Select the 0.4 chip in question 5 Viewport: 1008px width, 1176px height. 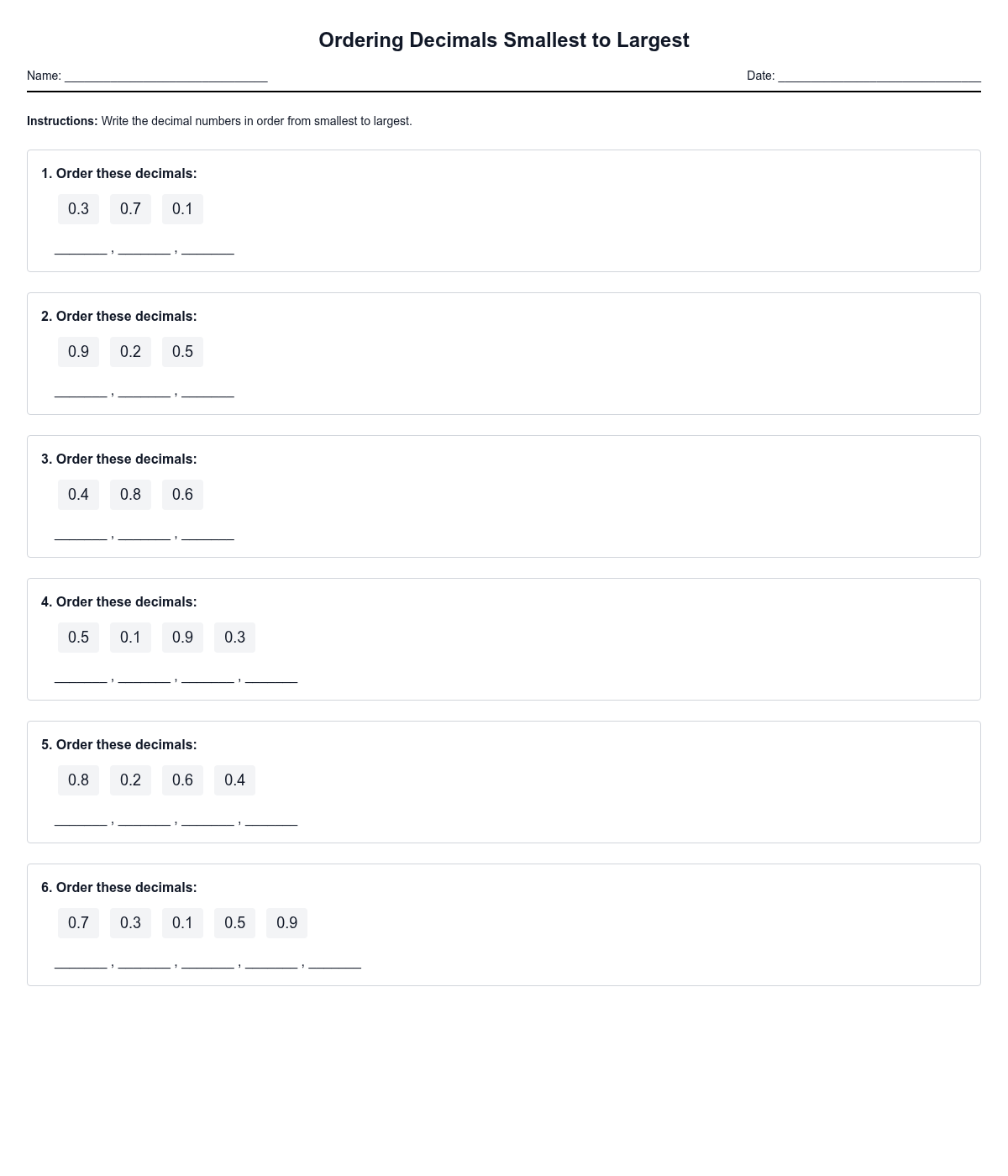[x=234, y=780]
